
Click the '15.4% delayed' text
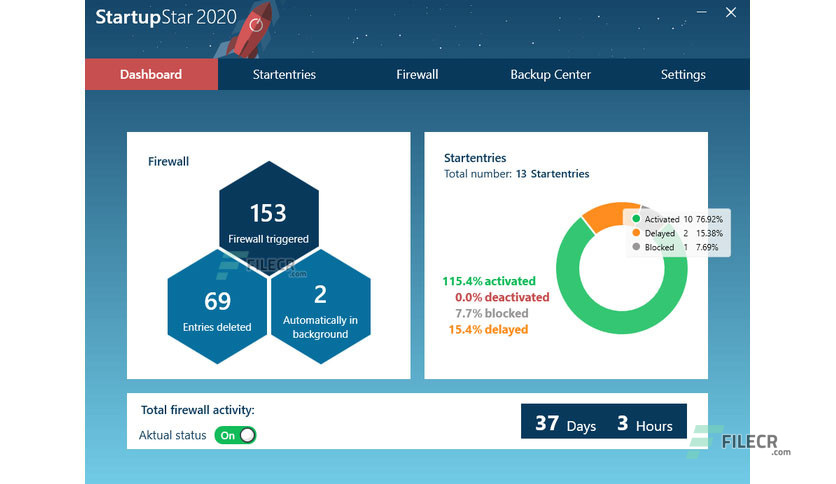[x=488, y=329]
